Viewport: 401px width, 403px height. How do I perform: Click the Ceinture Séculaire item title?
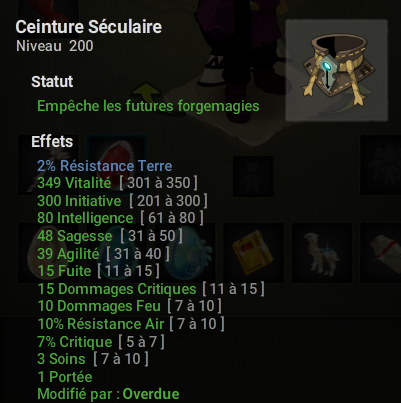89,27
